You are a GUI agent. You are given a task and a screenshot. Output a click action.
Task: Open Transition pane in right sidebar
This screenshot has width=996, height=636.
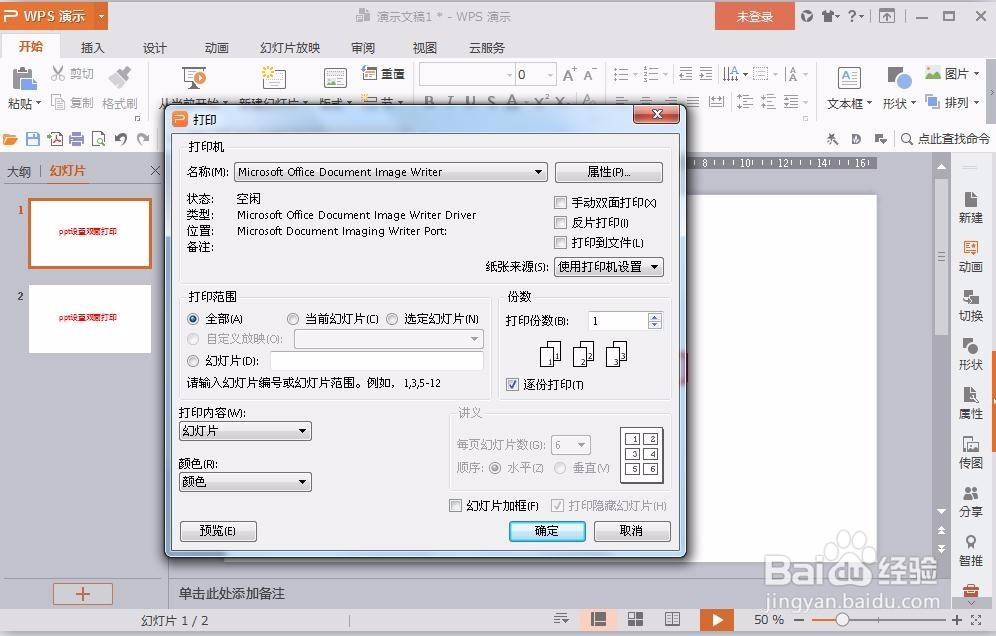click(971, 297)
